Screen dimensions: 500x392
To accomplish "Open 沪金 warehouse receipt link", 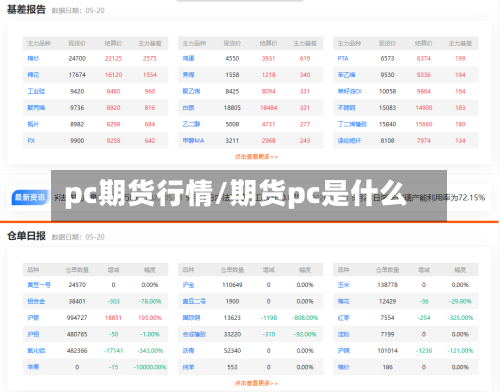I will [188, 285].
